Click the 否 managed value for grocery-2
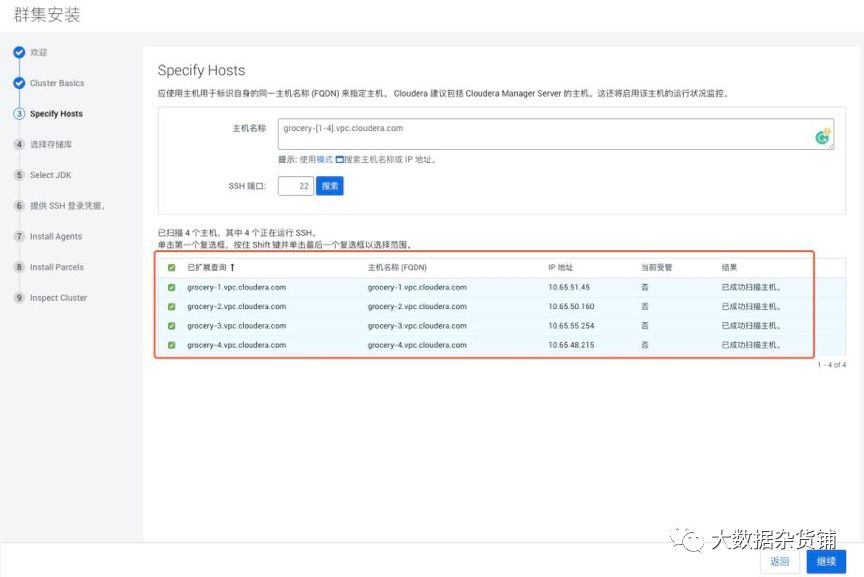The width and height of the screenshot is (864, 577). [645, 306]
